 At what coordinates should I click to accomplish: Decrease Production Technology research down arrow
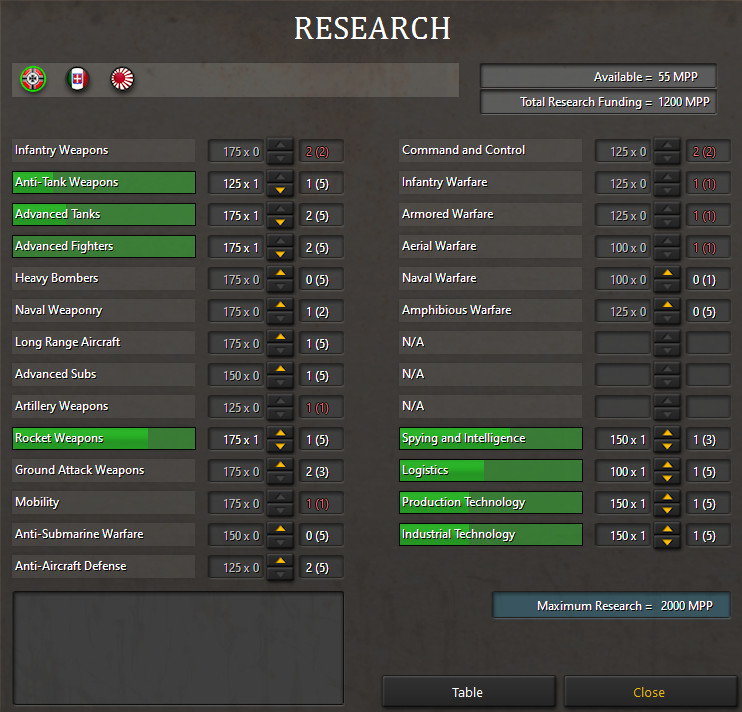[x=667, y=510]
